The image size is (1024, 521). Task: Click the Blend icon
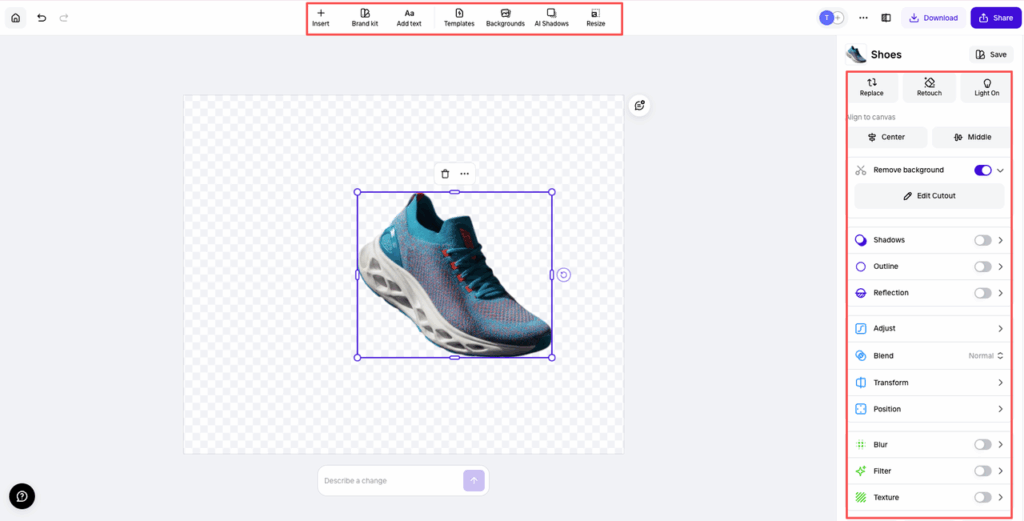point(861,356)
